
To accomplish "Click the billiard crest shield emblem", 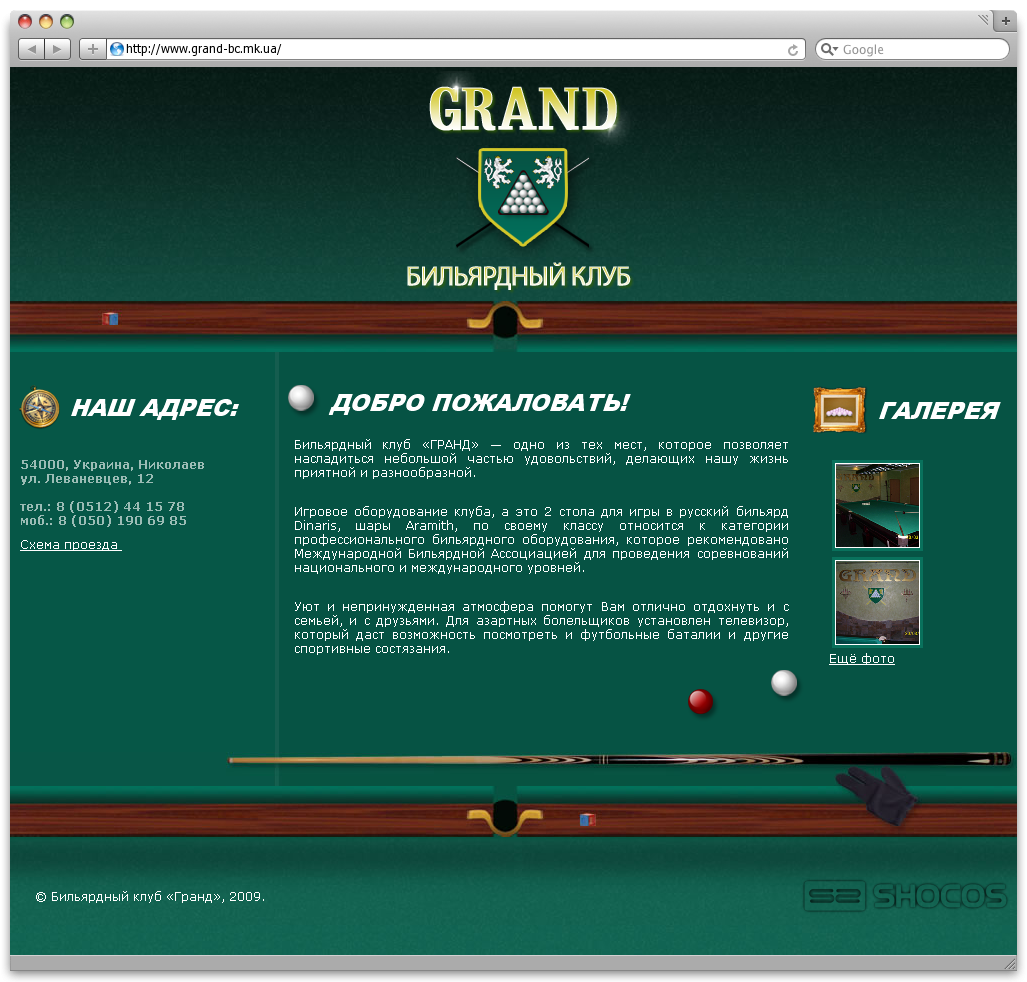I will (x=523, y=196).
